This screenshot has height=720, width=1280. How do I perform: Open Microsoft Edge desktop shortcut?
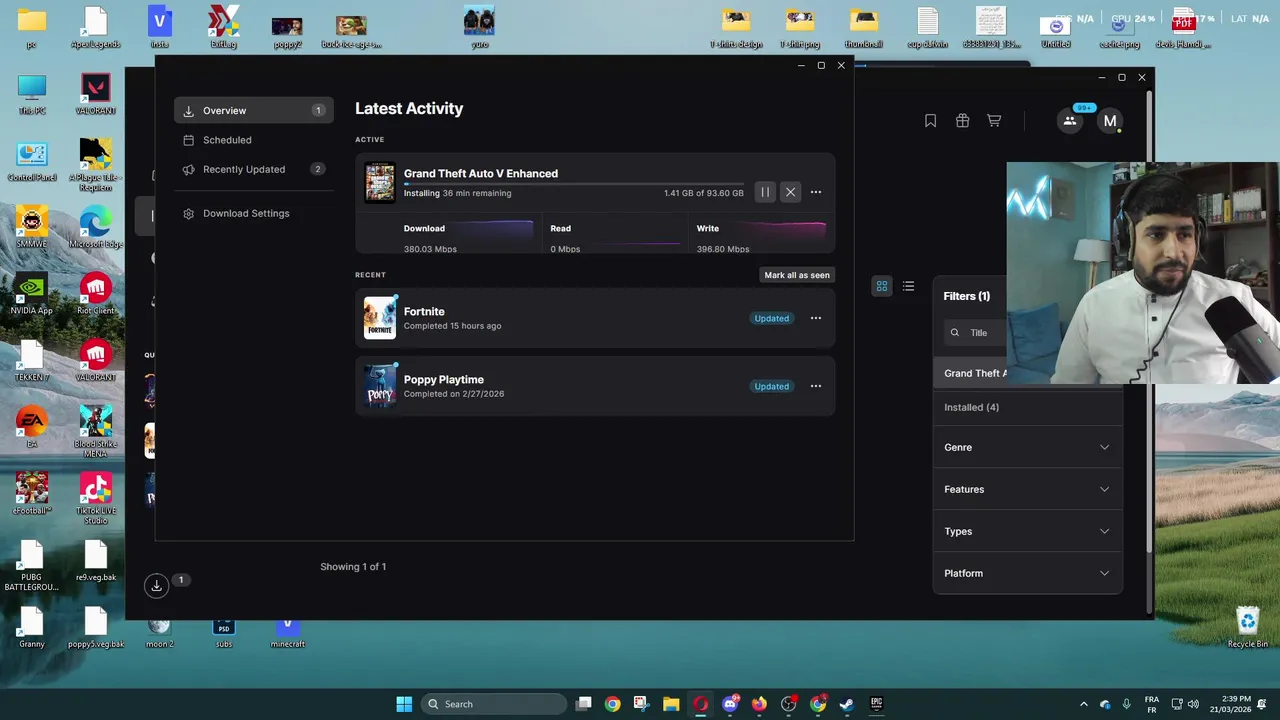(96, 227)
